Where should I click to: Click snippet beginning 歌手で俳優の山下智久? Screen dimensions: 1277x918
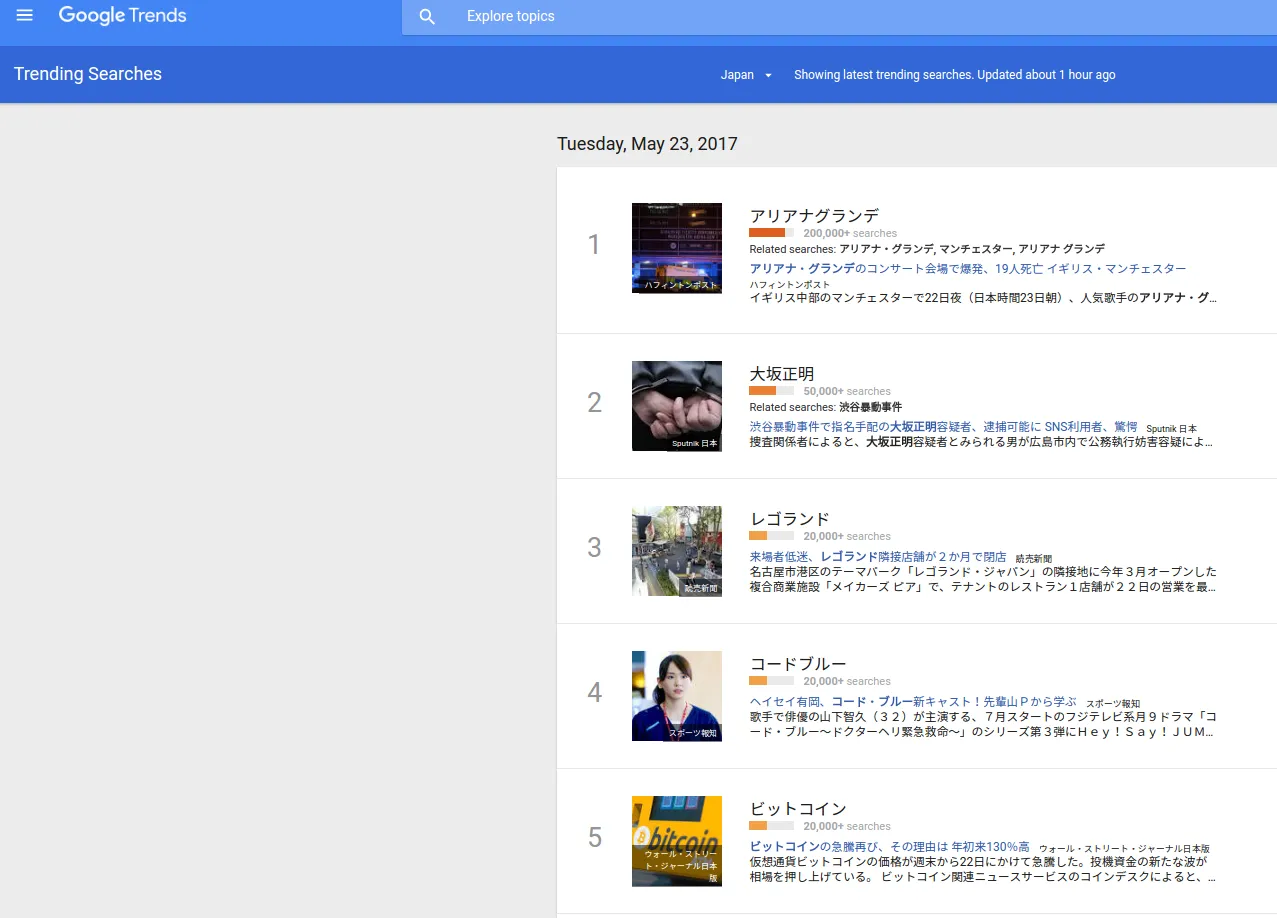[983, 724]
